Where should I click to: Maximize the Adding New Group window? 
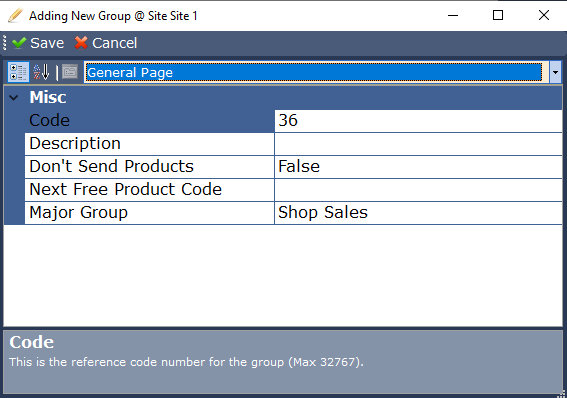tap(498, 15)
